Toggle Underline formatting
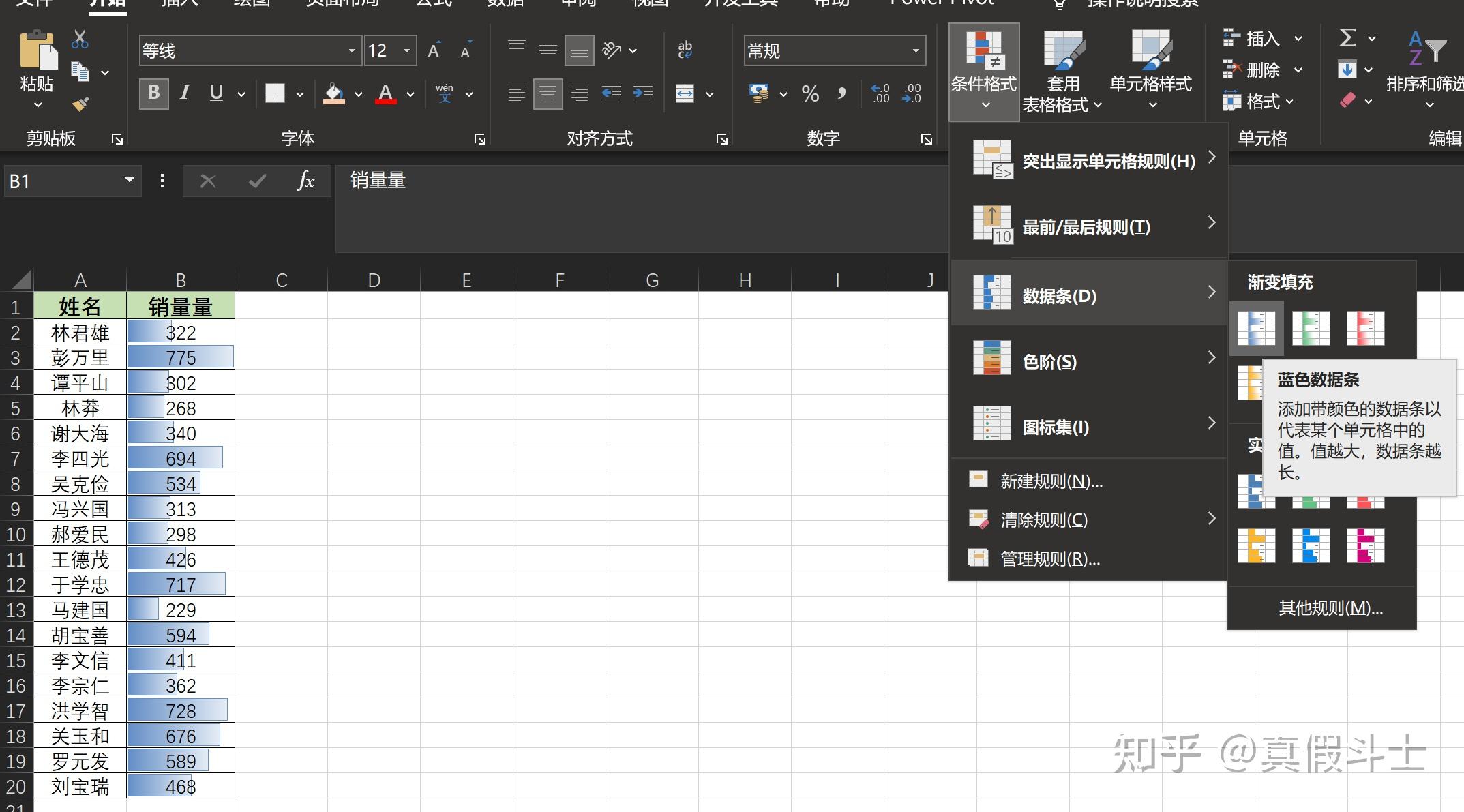Viewport: 1464px width, 812px height. click(216, 93)
